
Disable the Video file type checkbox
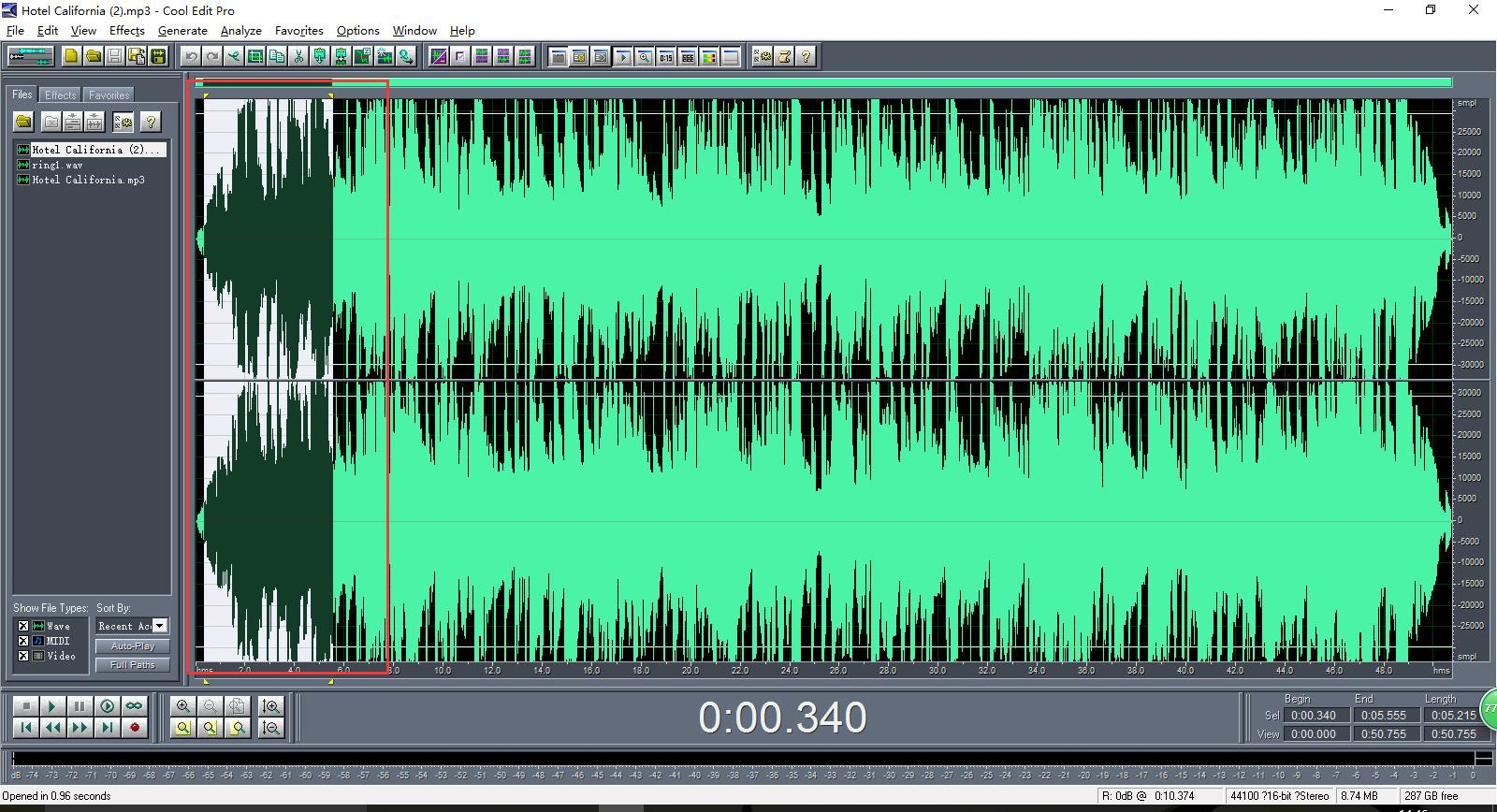click(23, 656)
